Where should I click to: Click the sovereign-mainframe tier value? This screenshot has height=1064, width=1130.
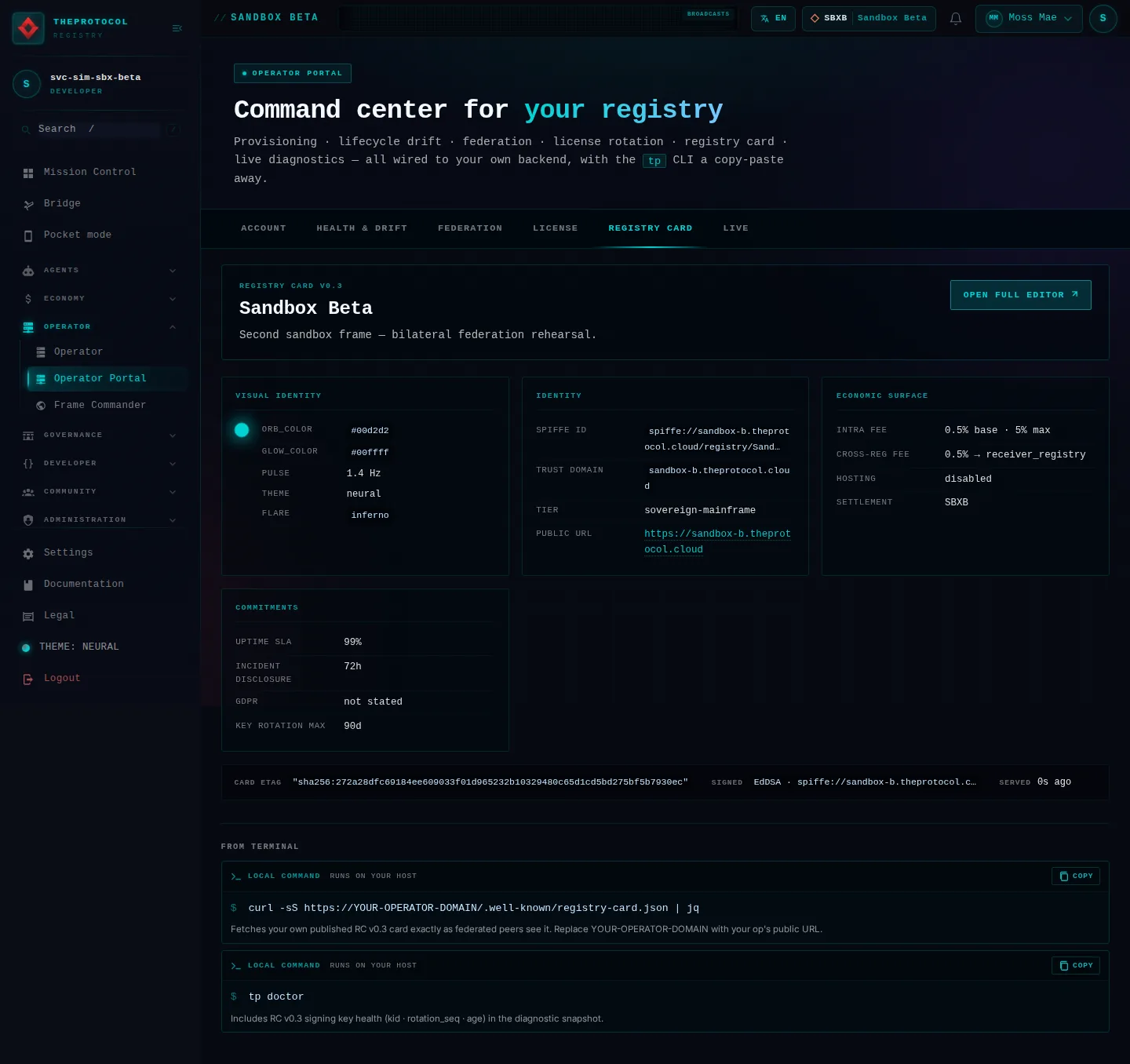coord(700,511)
